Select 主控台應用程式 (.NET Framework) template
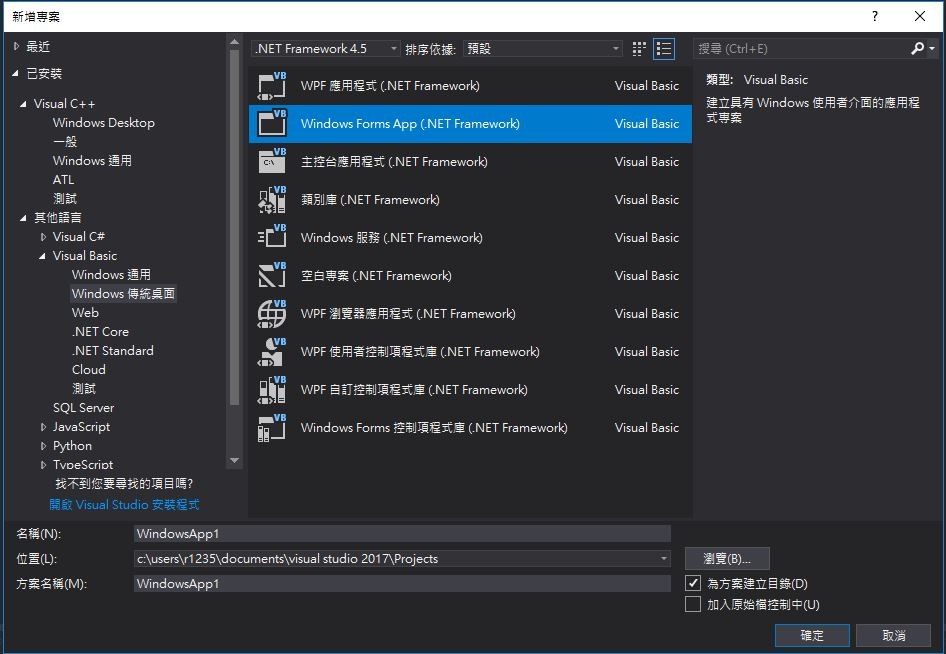Viewport: 946px width, 654px height. [470, 162]
